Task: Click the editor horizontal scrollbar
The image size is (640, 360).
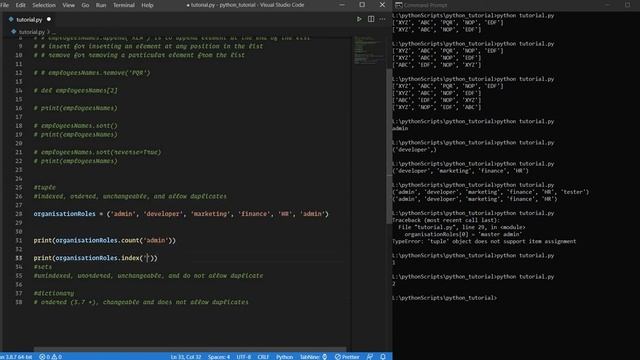Action: (x=190, y=350)
